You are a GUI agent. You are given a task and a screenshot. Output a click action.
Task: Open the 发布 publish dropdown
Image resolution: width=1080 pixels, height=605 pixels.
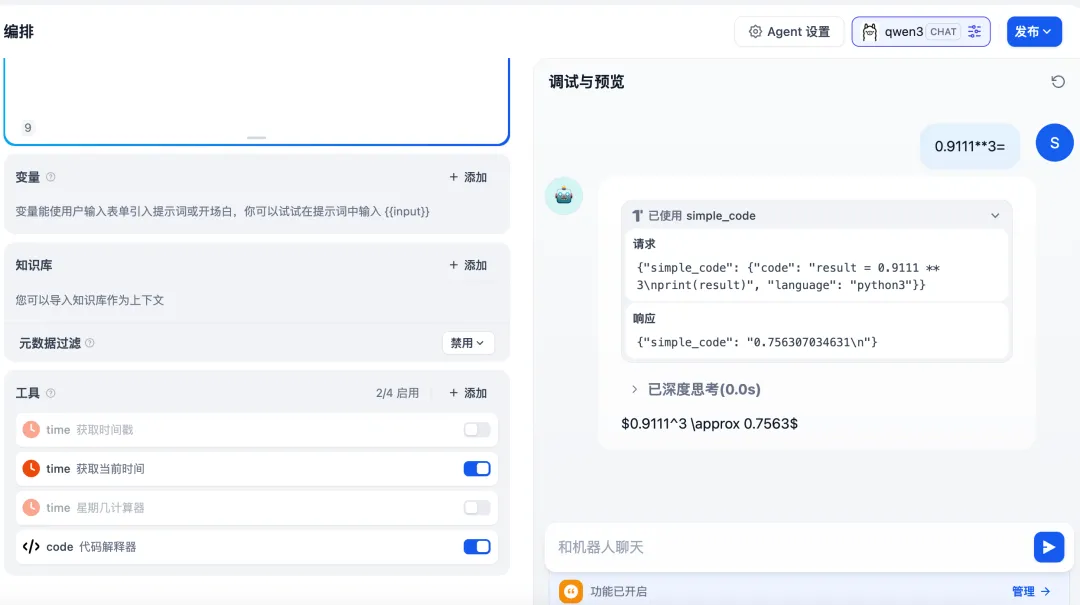(1034, 31)
